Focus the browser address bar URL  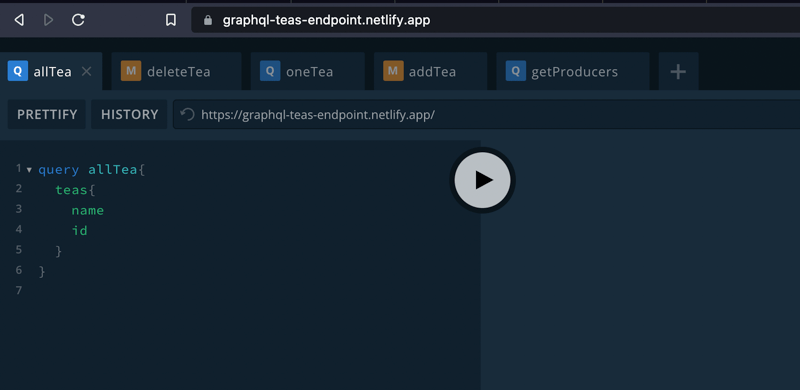tap(327, 20)
